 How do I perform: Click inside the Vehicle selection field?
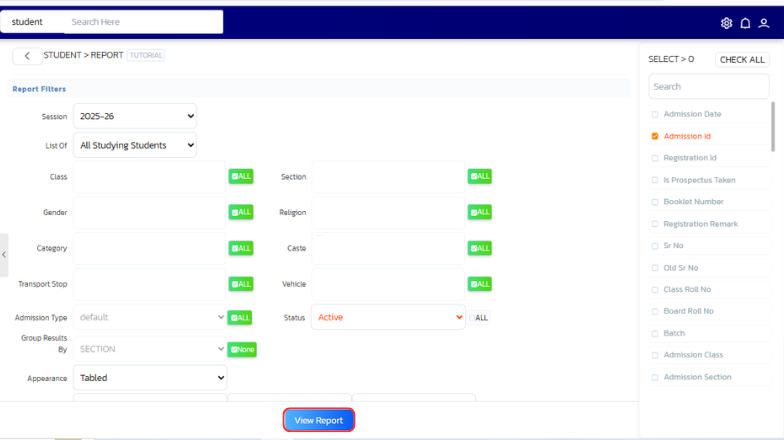tap(388, 284)
